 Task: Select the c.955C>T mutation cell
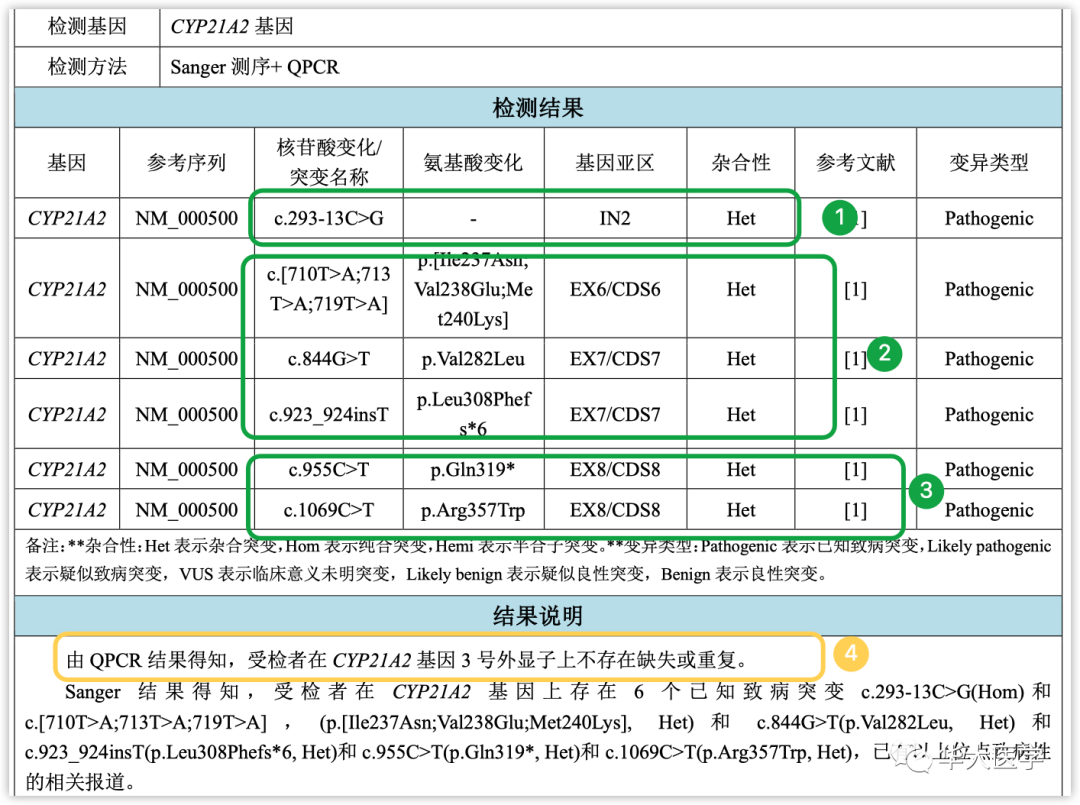[329, 470]
